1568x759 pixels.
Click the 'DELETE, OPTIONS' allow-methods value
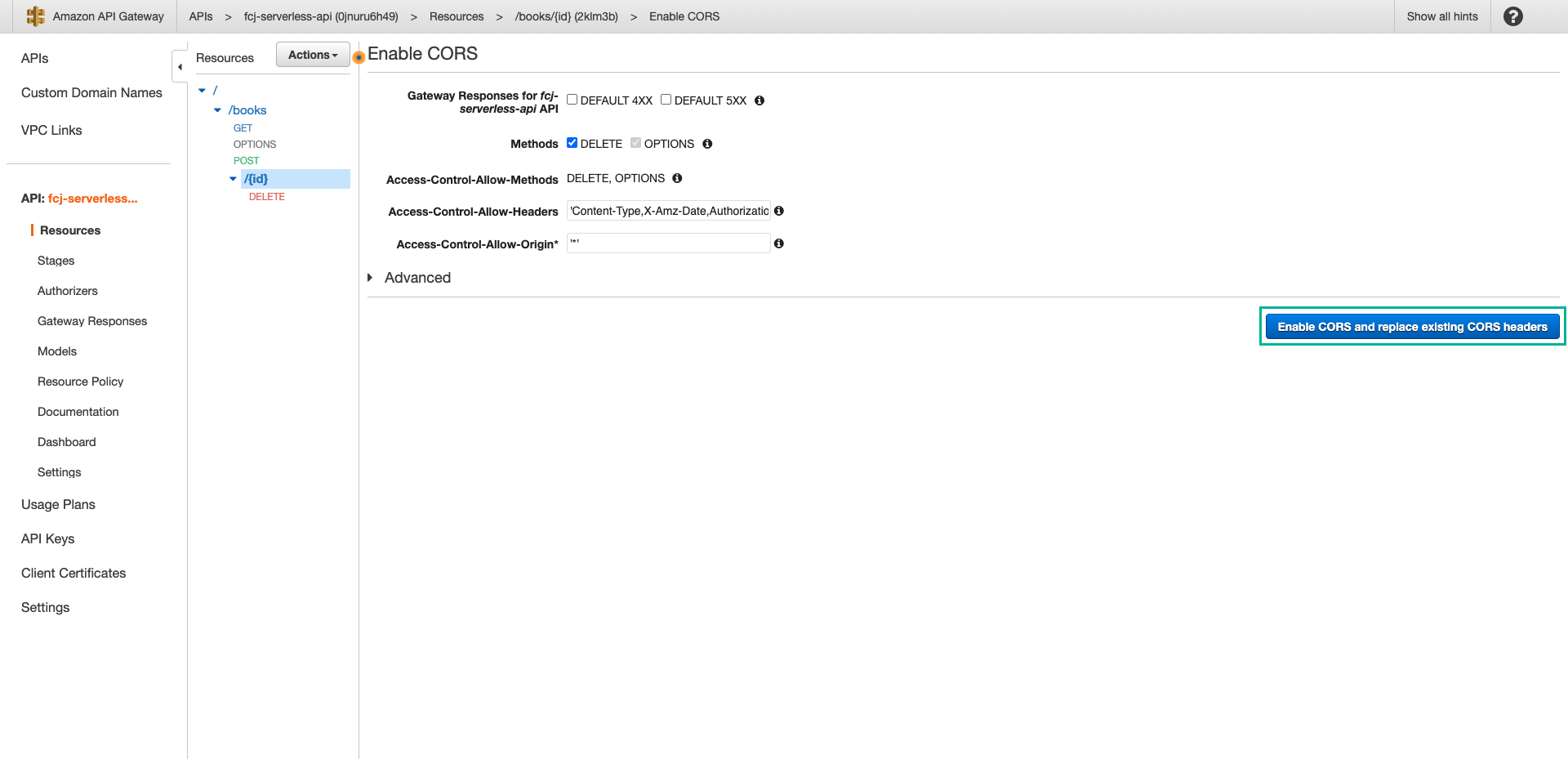615,178
